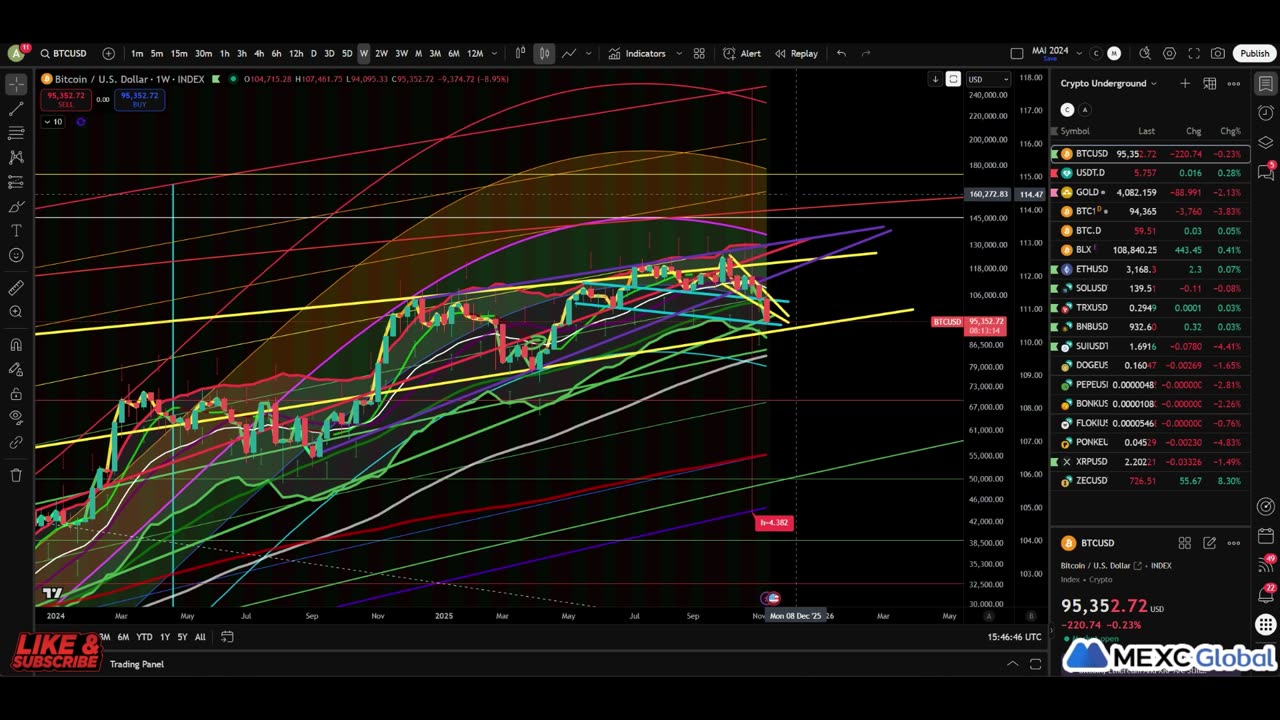Sort watchlist by Chg% column
Image resolution: width=1280 pixels, height=720 pixels.
(1230, 131)
